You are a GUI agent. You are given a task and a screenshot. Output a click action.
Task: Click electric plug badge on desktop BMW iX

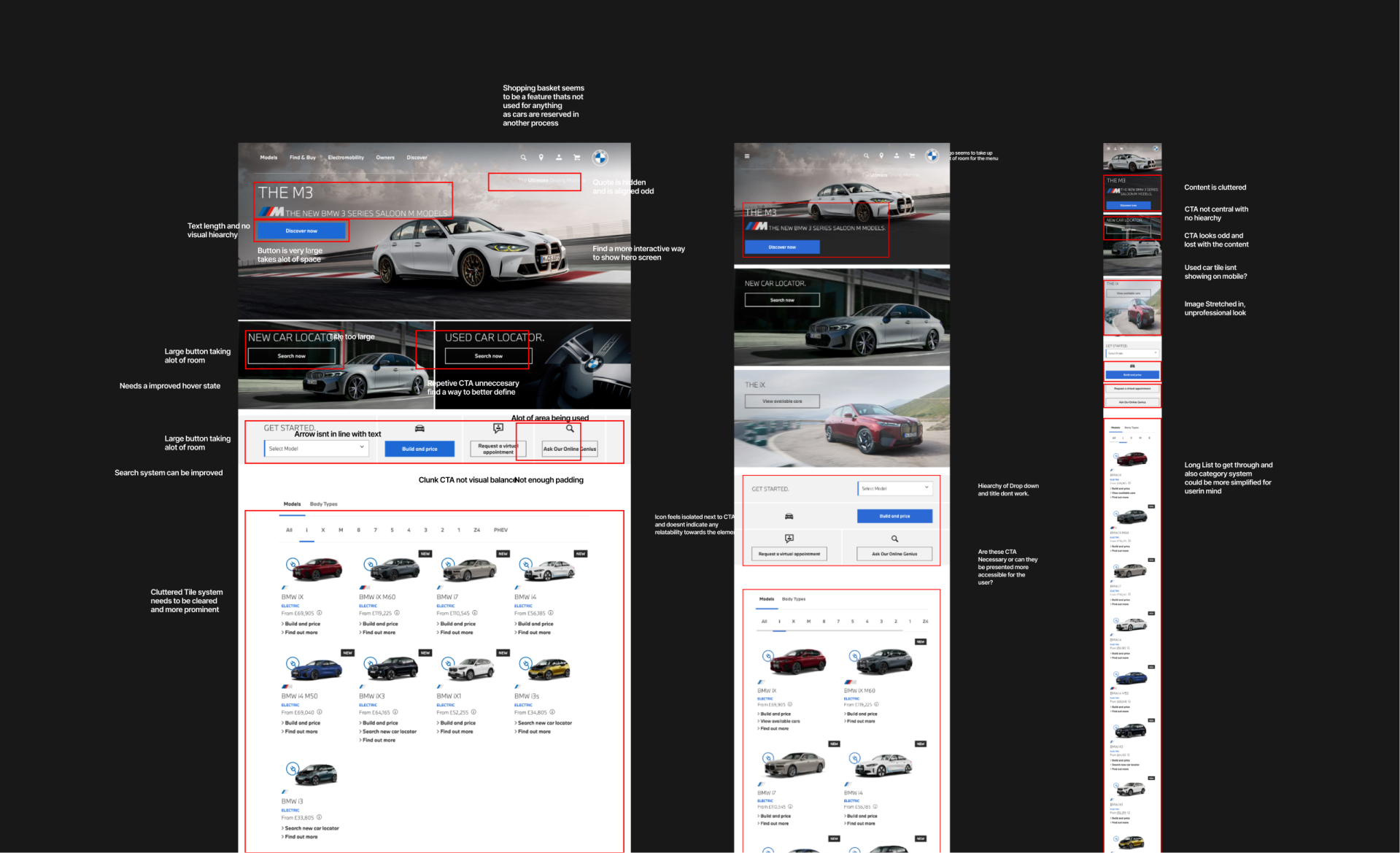pos(293,564)
